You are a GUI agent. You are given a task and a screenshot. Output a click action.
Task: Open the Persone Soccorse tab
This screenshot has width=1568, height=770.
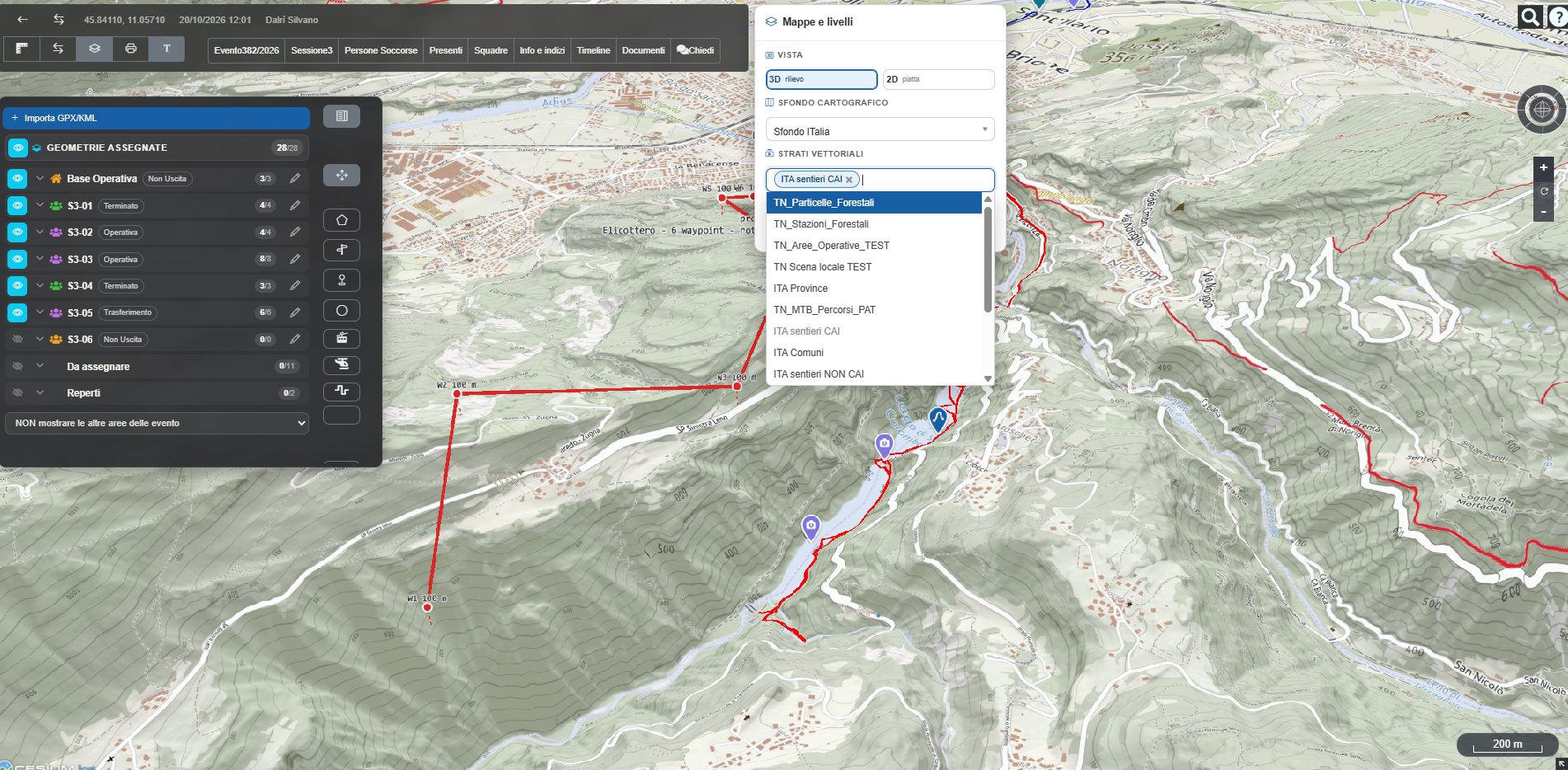[381, 50]
